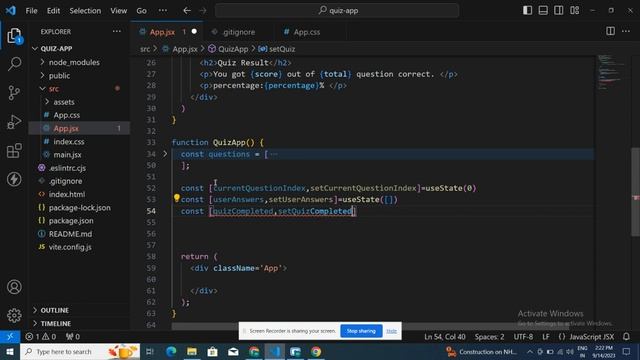Change indentation Spaces: 2
The width and height of the screenshot is (640, 360).
point(489,337)
